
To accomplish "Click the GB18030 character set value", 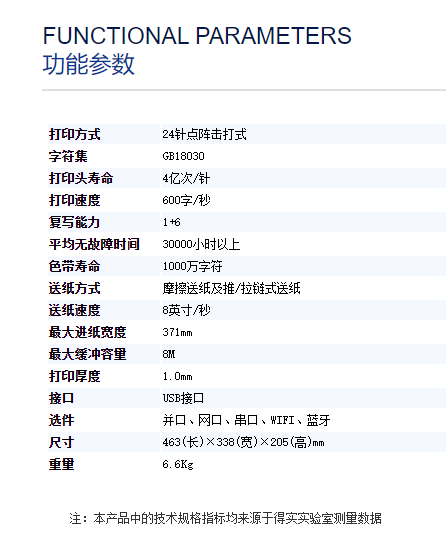I will 183,156.
